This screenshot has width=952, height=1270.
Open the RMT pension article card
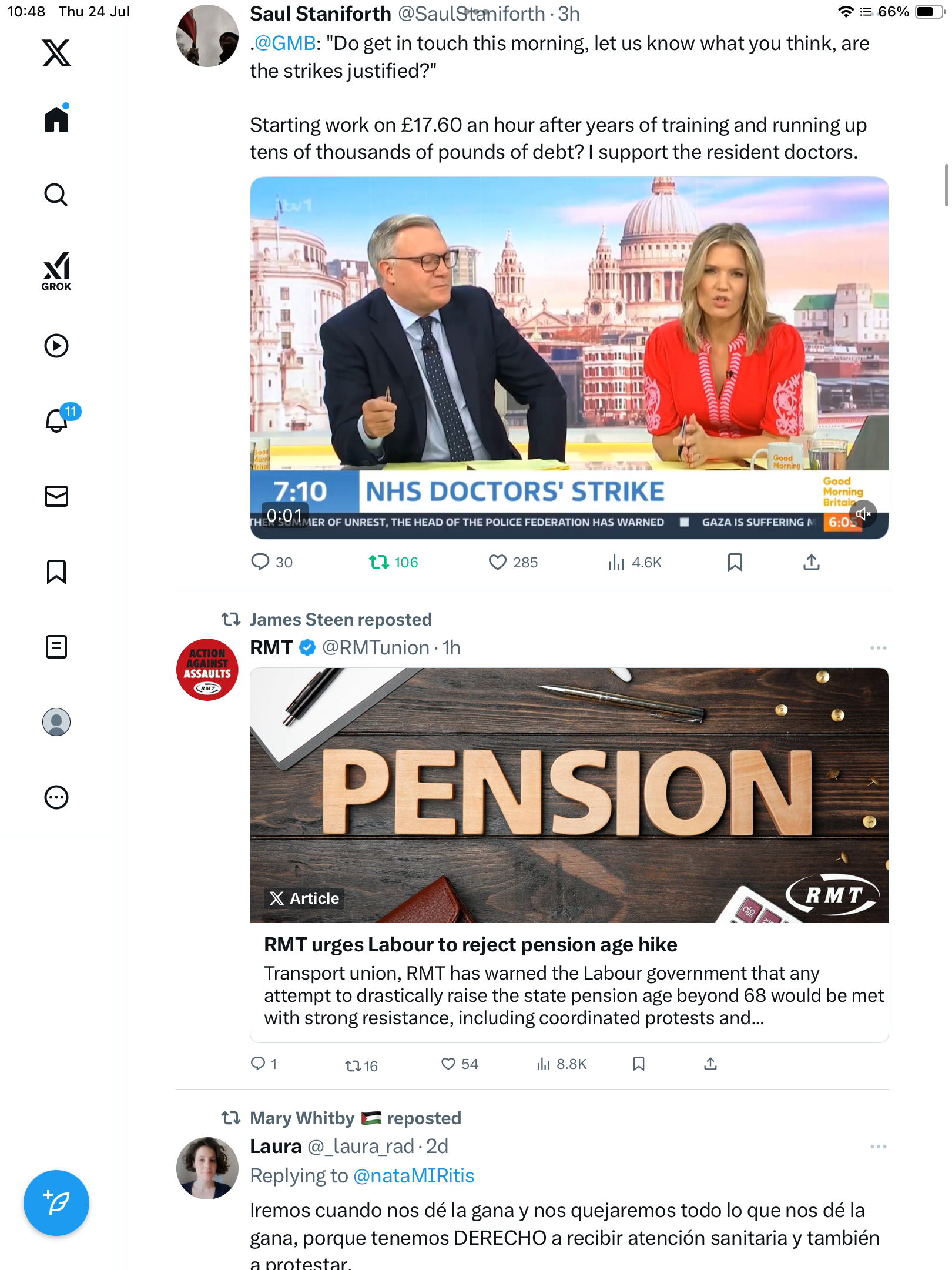[569, 855]
